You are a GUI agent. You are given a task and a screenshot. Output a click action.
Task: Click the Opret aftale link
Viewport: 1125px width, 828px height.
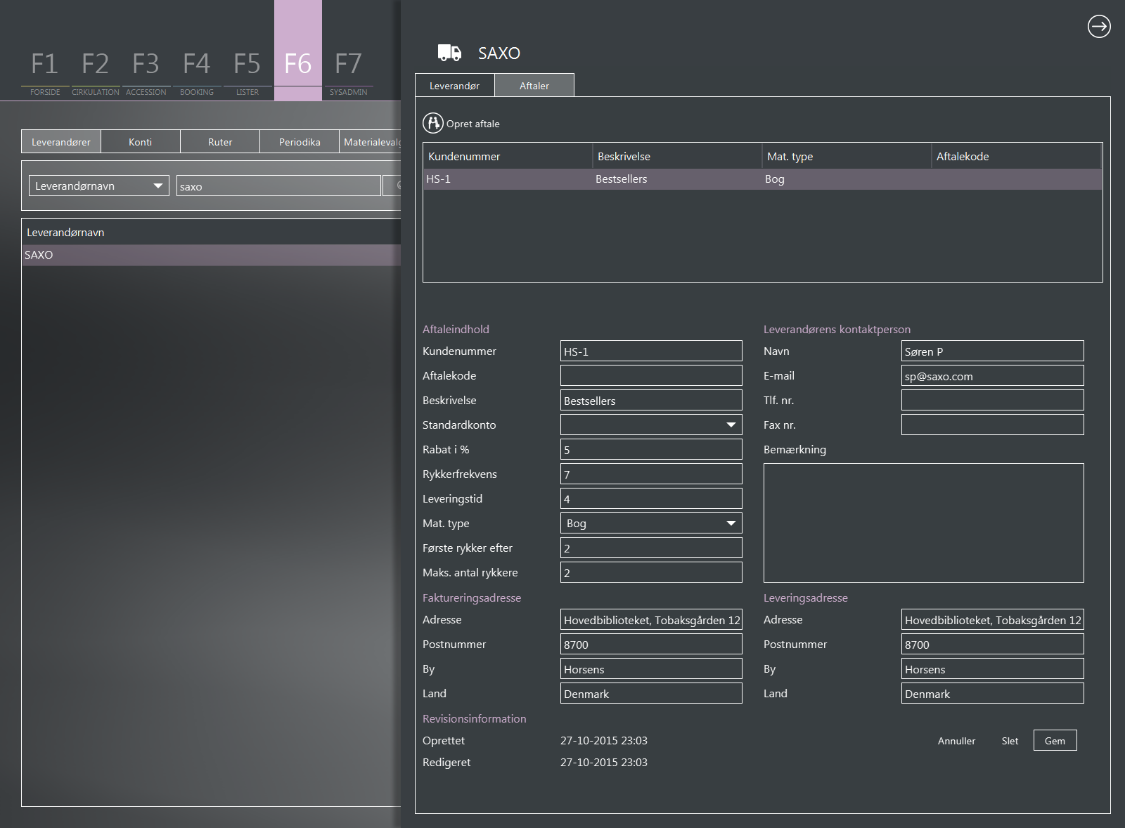pyautogui.click(x=473, y=123)
